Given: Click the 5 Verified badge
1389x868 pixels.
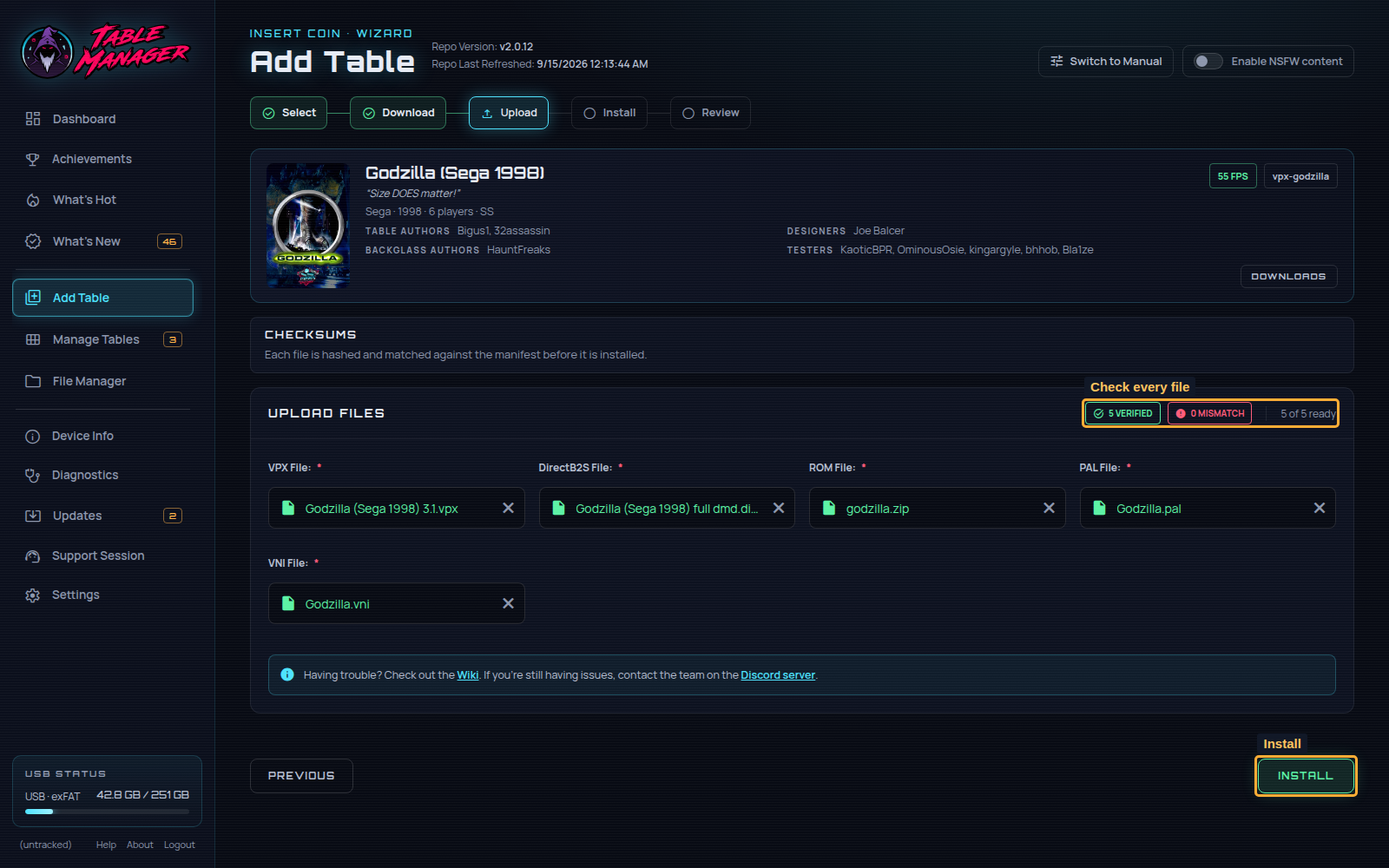Looking at the screenshot, I should click(x=1122, y=414).
